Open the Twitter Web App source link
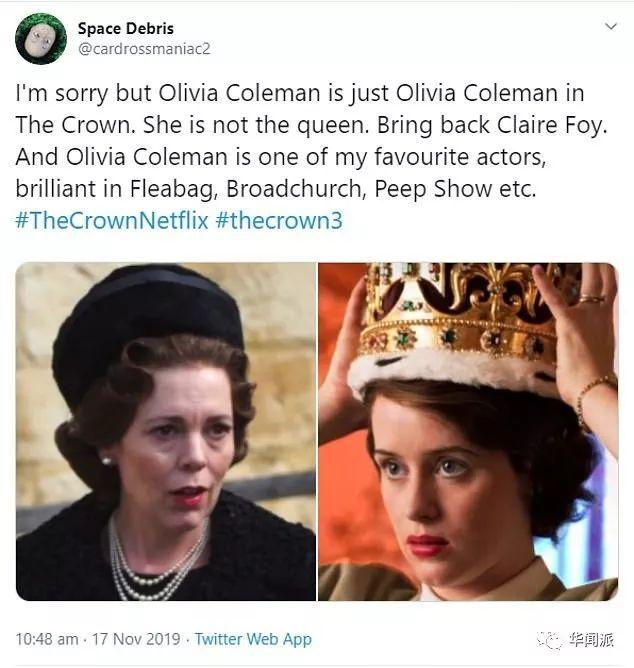 253,639
